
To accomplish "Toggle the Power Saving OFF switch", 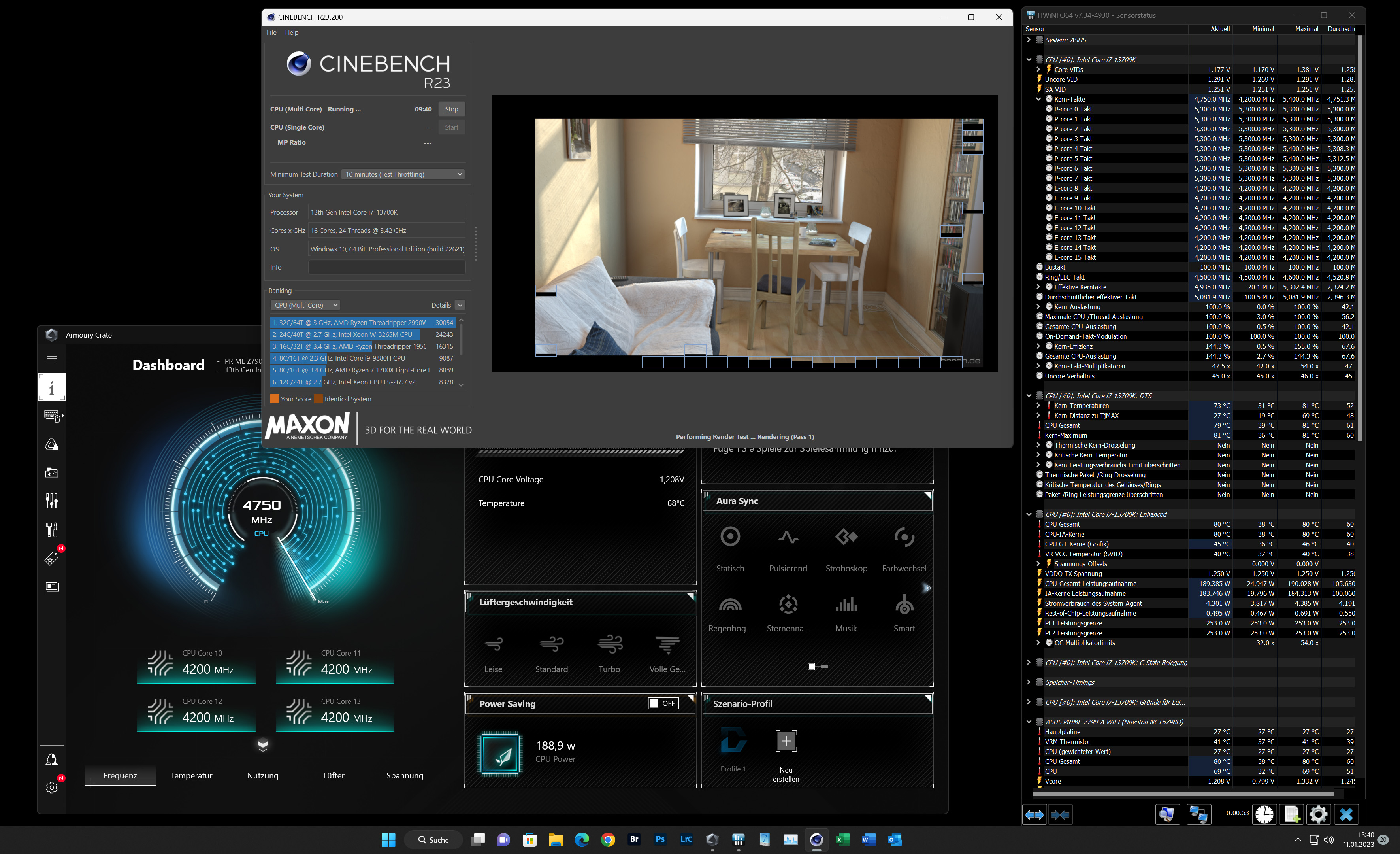I will pos(663,703).
